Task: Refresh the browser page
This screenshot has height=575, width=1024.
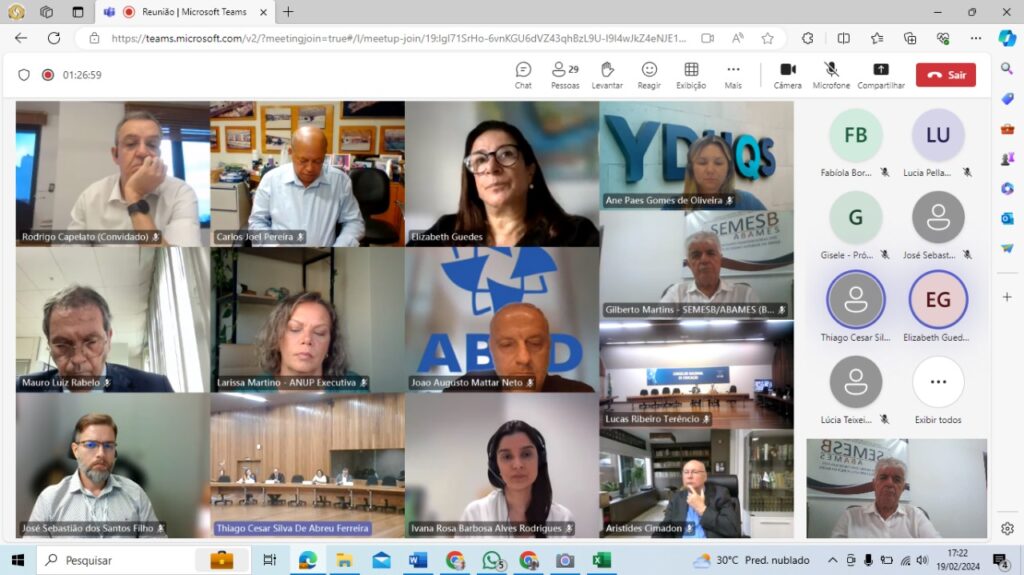Action: pyautogui.click(x=54, y=38)
